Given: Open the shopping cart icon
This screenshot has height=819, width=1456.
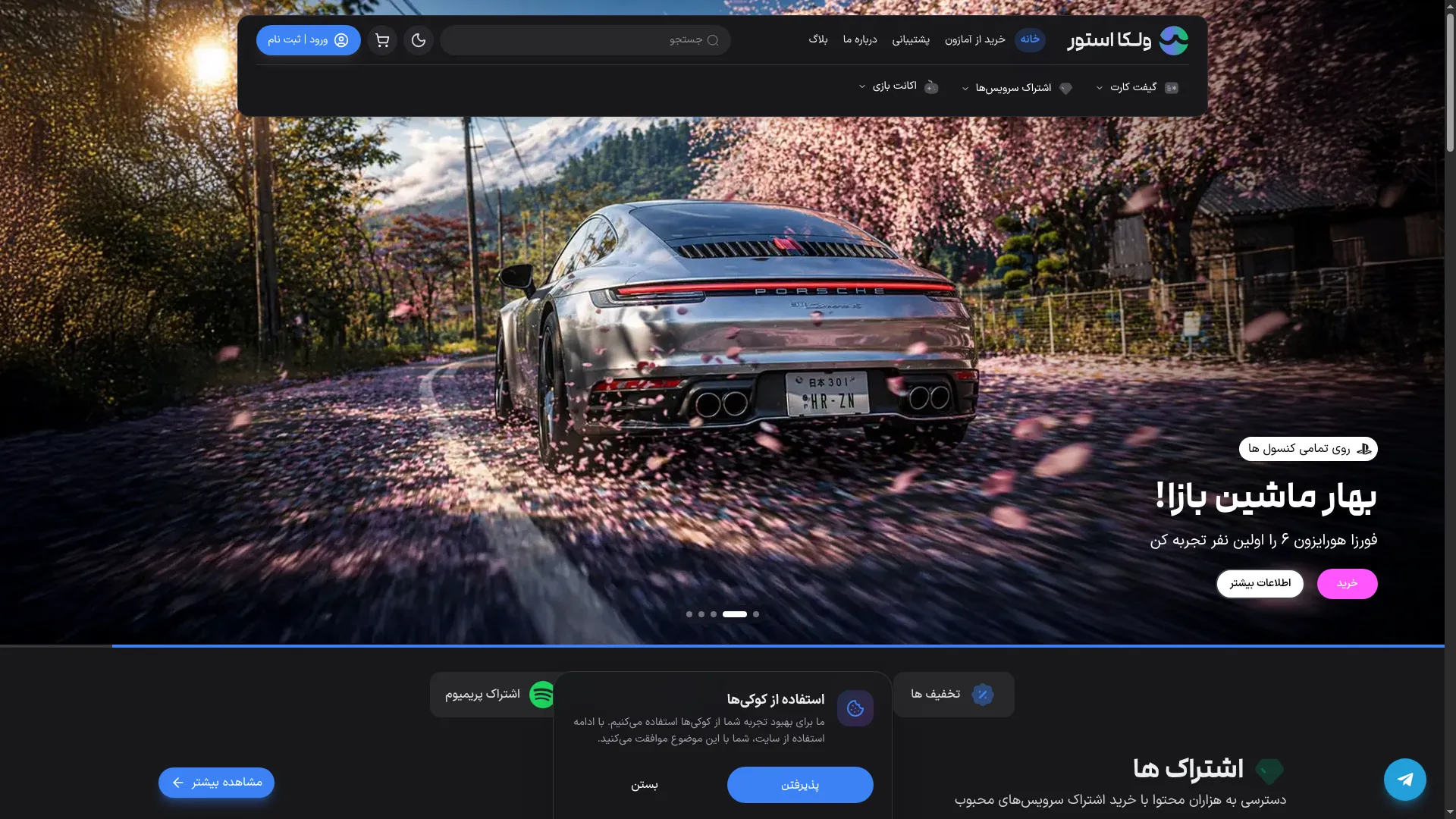Looking at the screenshot, I should click(x=382, y=40).
